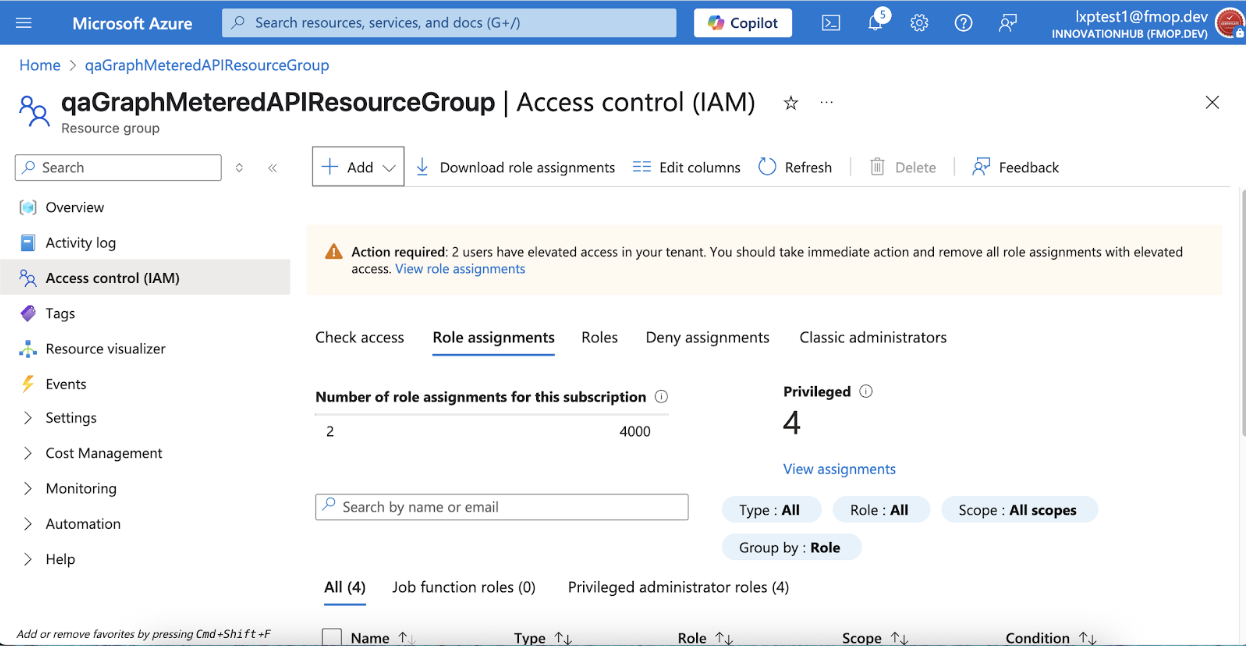This screenshot has width=1250, height=656.
Task: Expand the Automation section
Action: [x=28, y=524]
